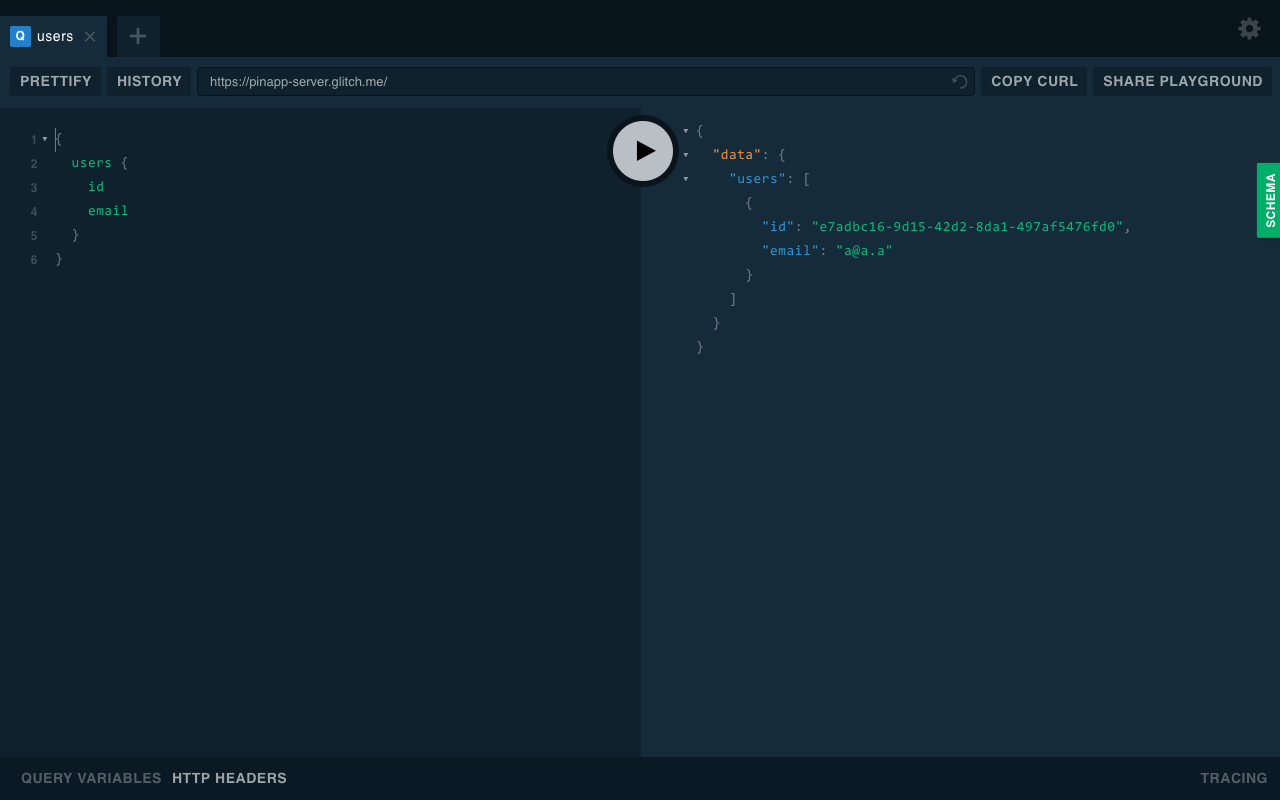Click the "users" key in the response
Screen dimensions: 1280x800
(x=757, y=179)
